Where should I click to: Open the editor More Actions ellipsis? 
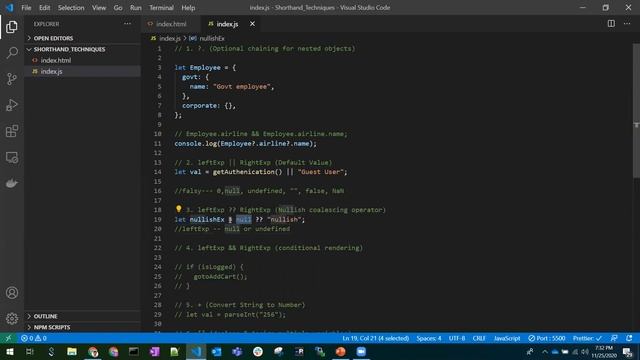pyautogui.click(x=627, y=24)
